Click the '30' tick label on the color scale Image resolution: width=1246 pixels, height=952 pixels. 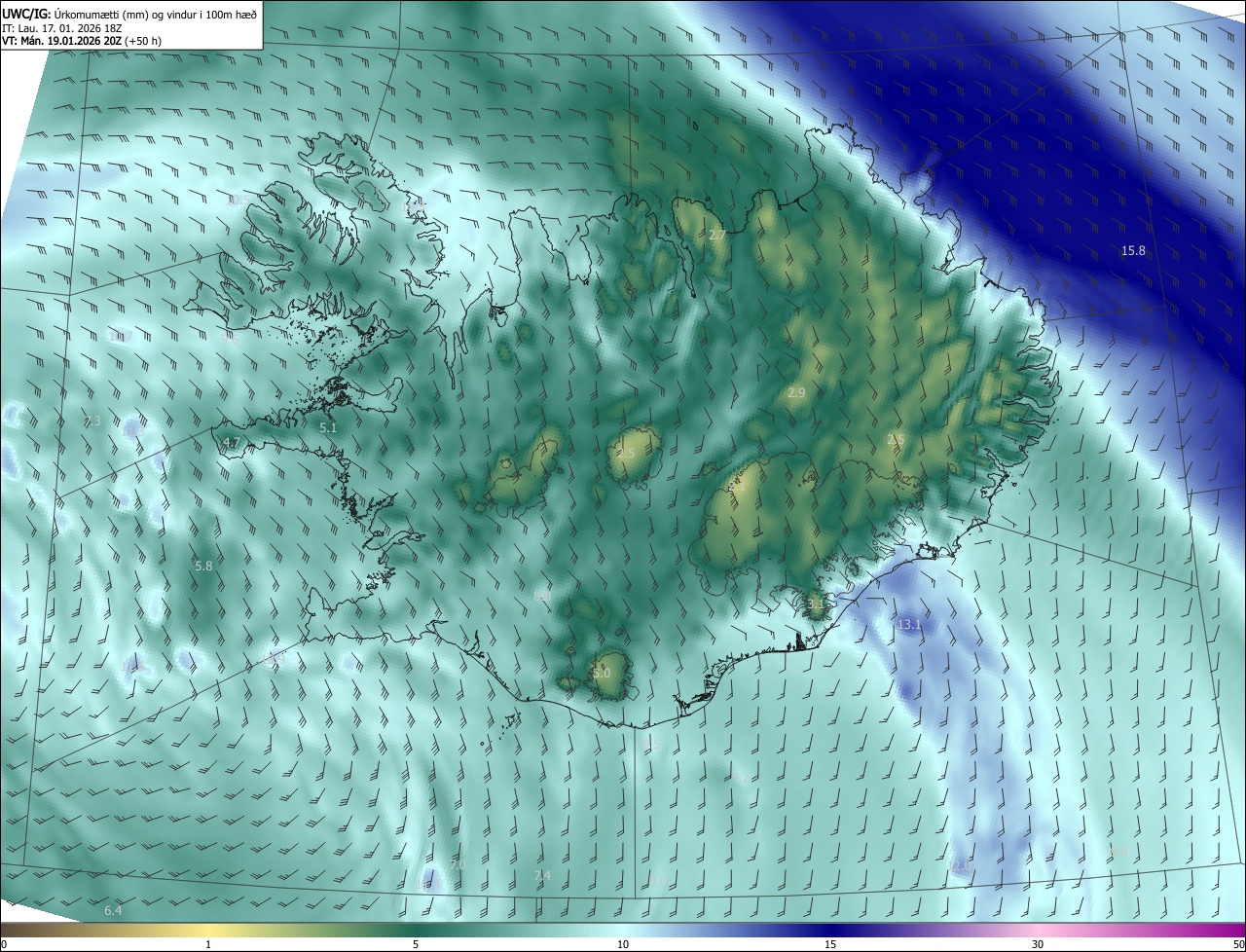pos(1038,944)
